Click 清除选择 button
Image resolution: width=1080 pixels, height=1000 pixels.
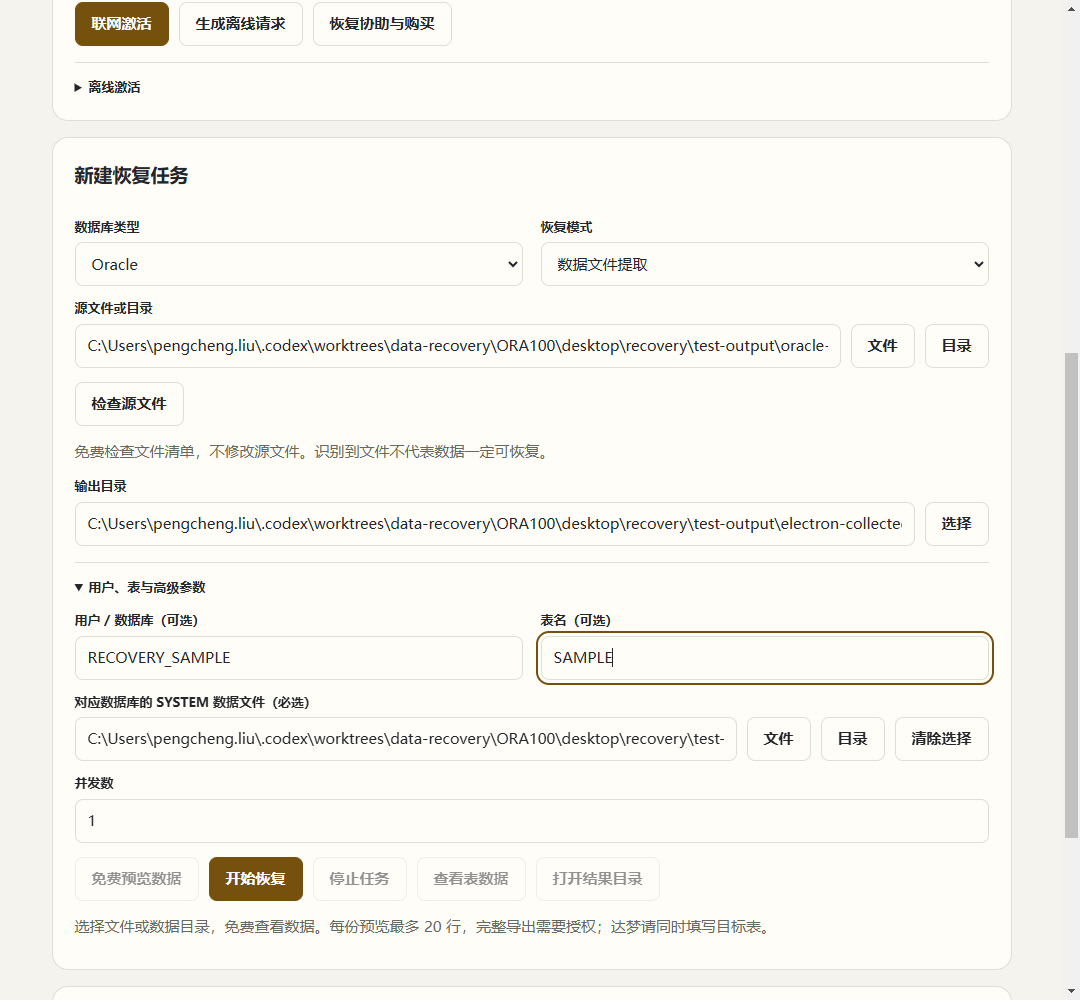[942, 739]
